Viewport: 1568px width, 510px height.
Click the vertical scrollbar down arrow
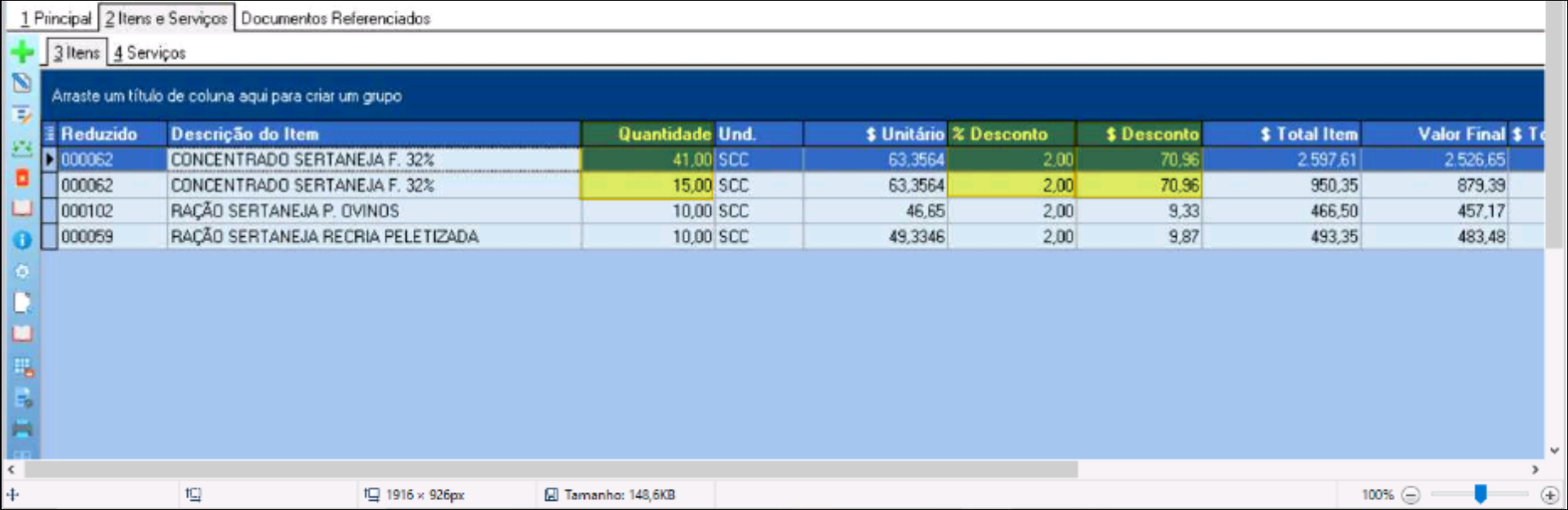tap(1554, 451)
